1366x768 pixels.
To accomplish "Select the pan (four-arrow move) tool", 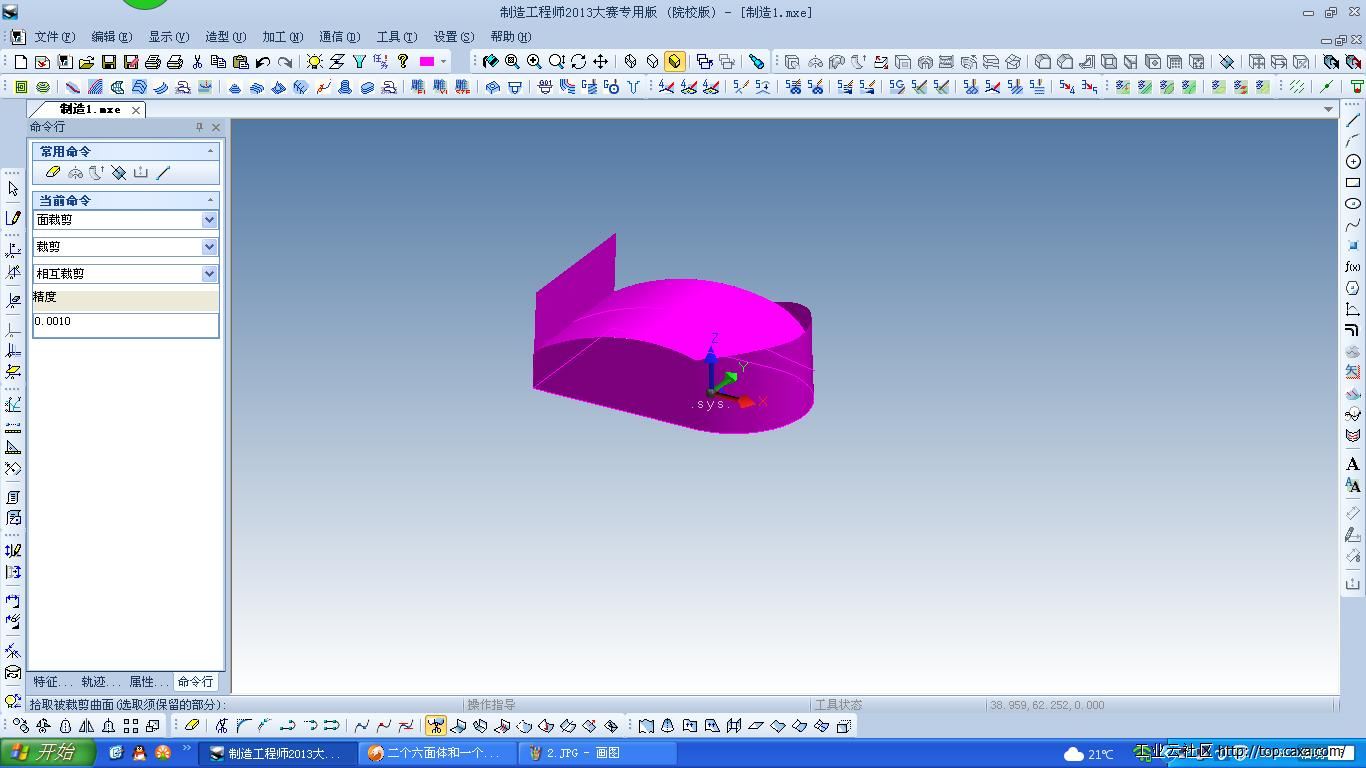I will (x=600, y=62).
